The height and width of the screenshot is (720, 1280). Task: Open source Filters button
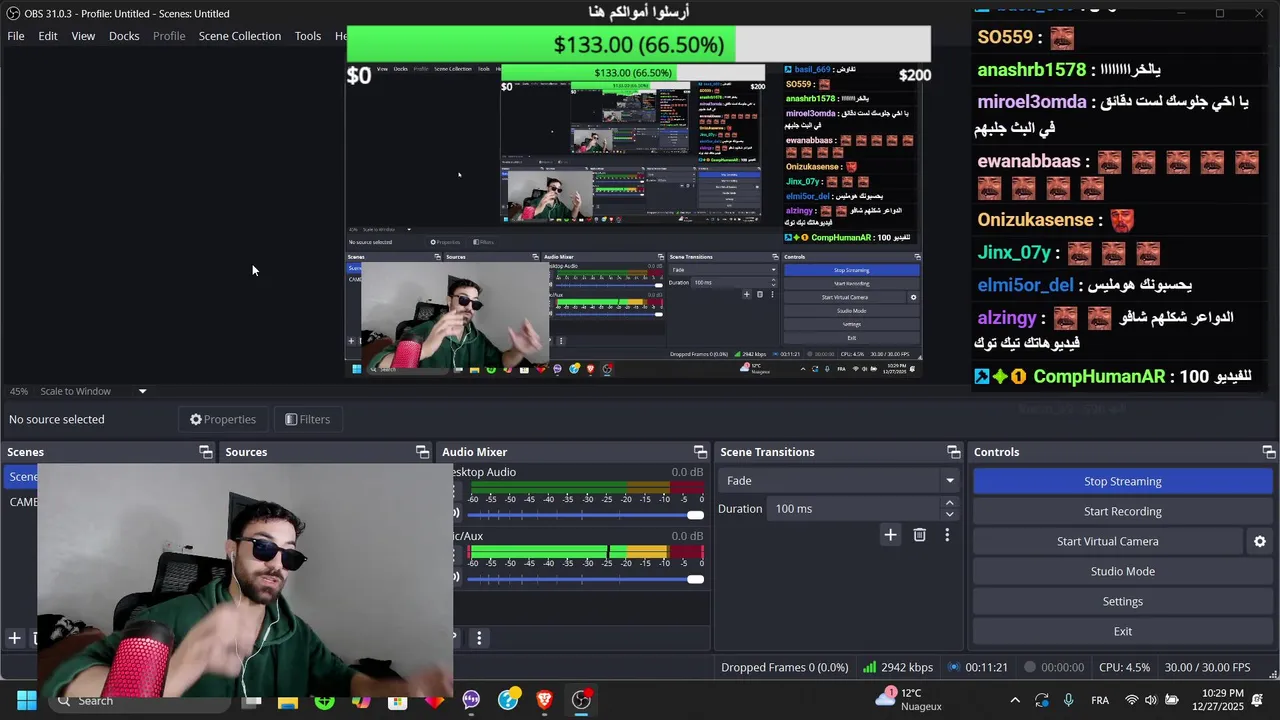(x=308, y=419)
